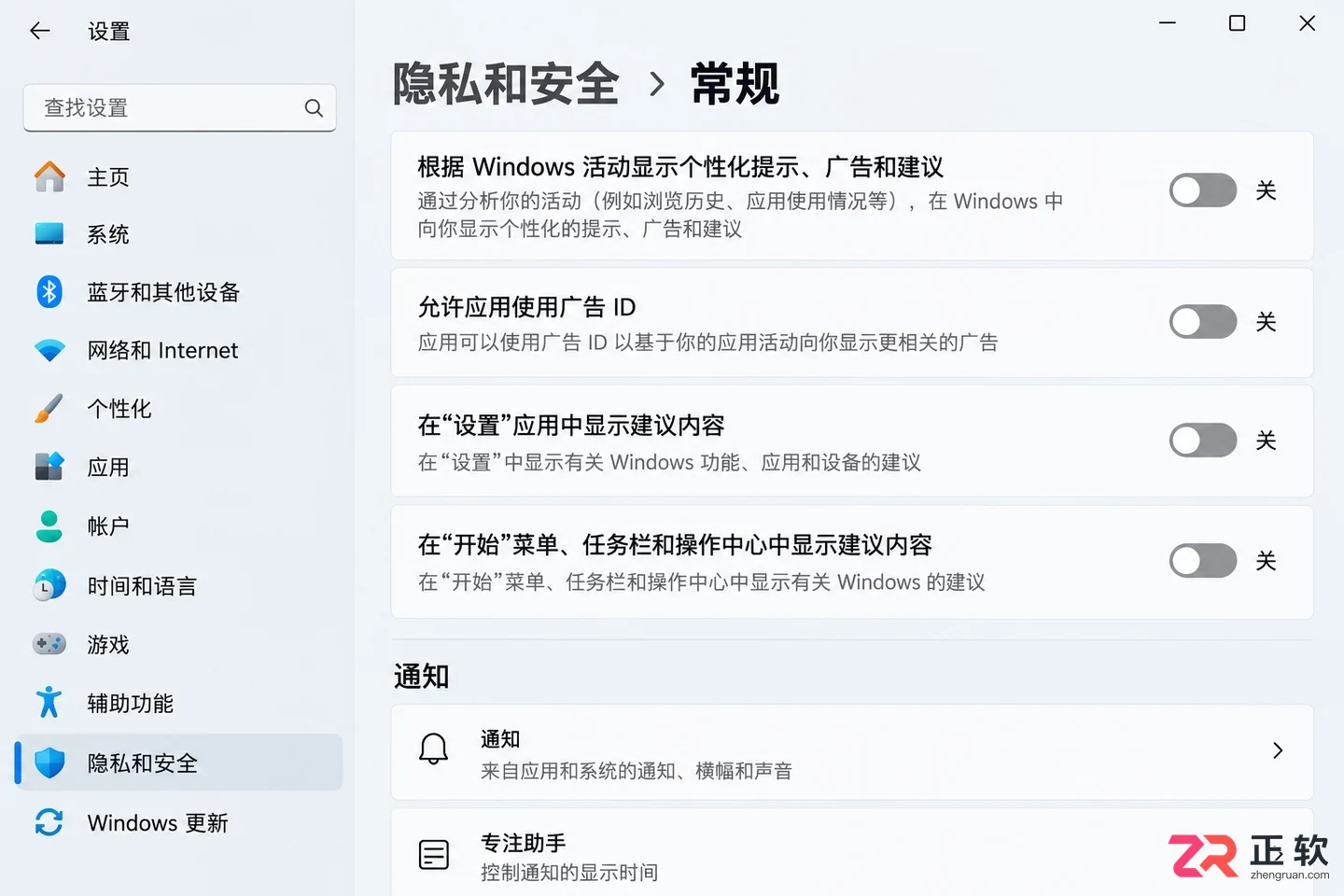This screenshot has width=1344, height=896.
Task: Click the 设置 window title text
Action: coord(108,31)
